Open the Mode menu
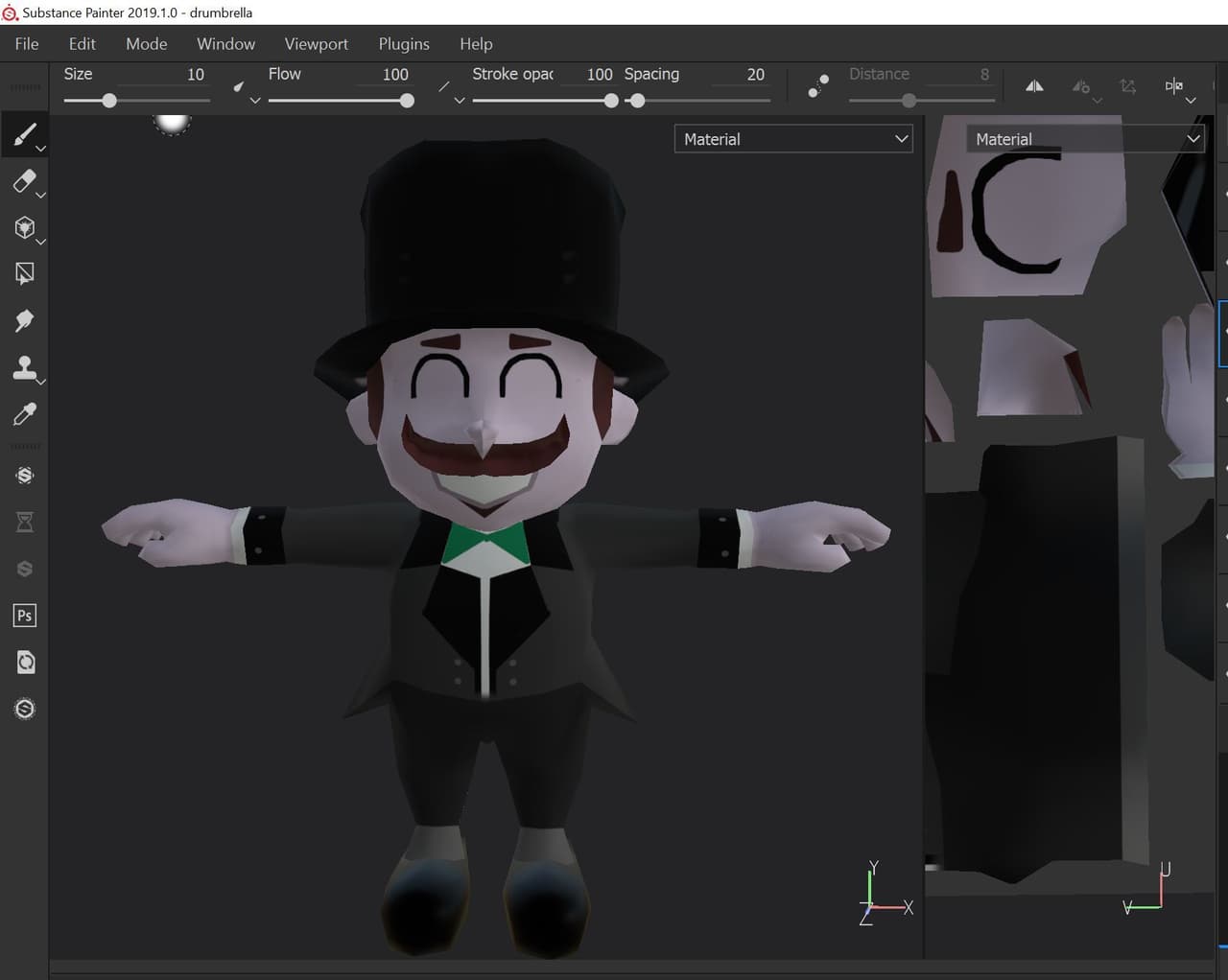This screenshot has width=1228, height=980. [x=146, y=44]
